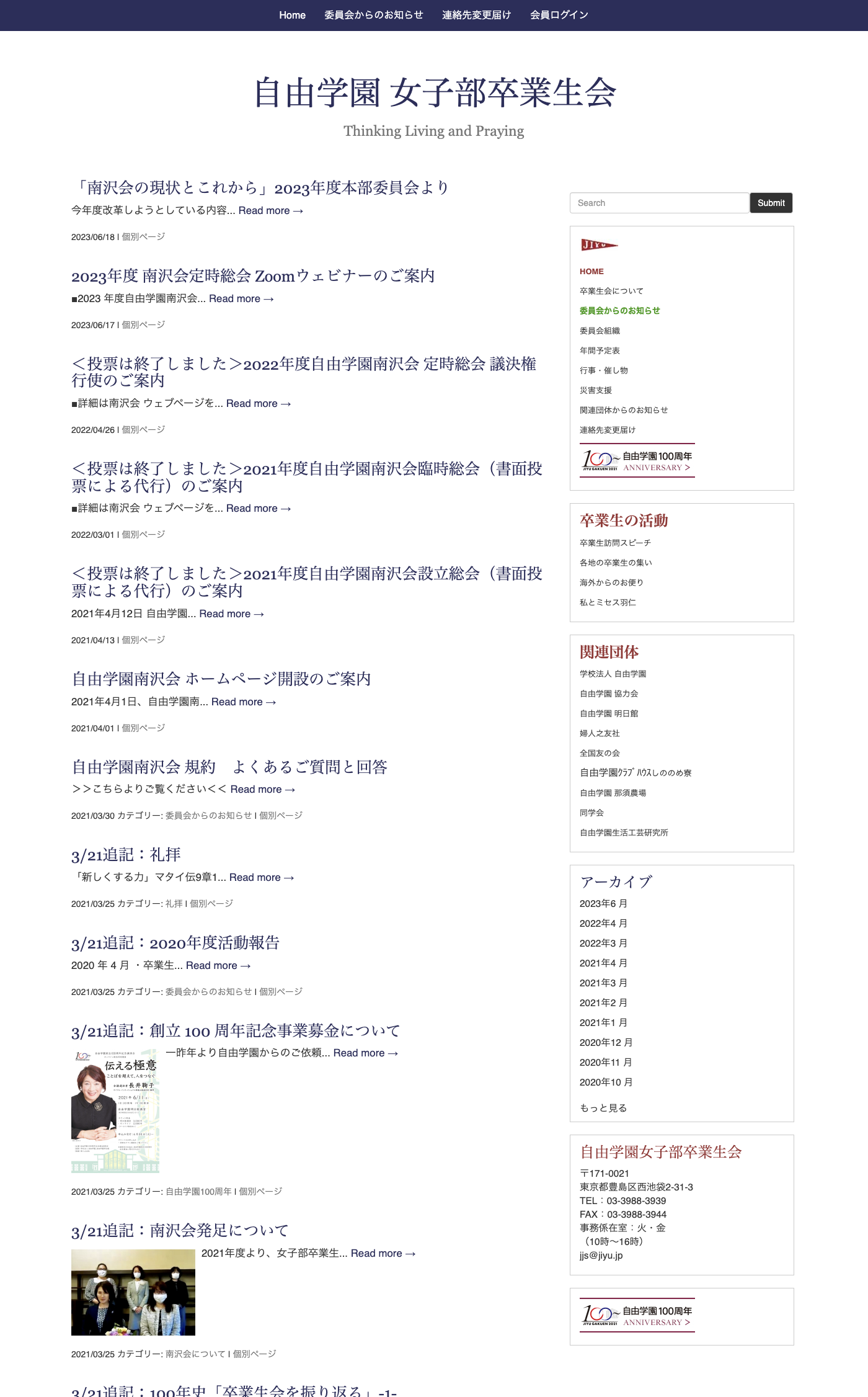Expand archives with もっと見る
The image size is (868, 1397).
click(x=603, y=1108)
